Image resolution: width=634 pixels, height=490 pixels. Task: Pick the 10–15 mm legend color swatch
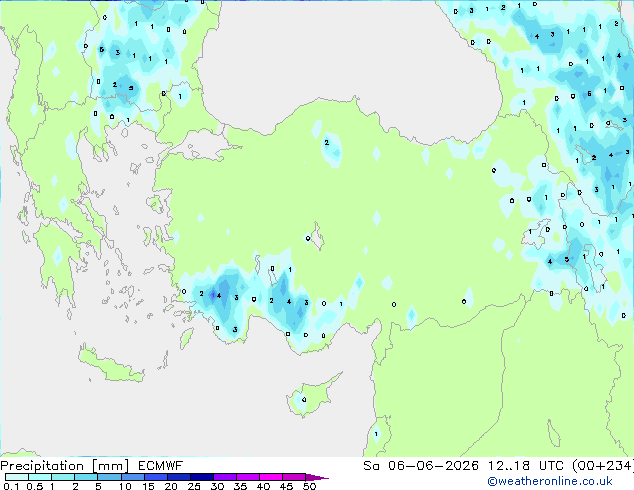(132, 477)
